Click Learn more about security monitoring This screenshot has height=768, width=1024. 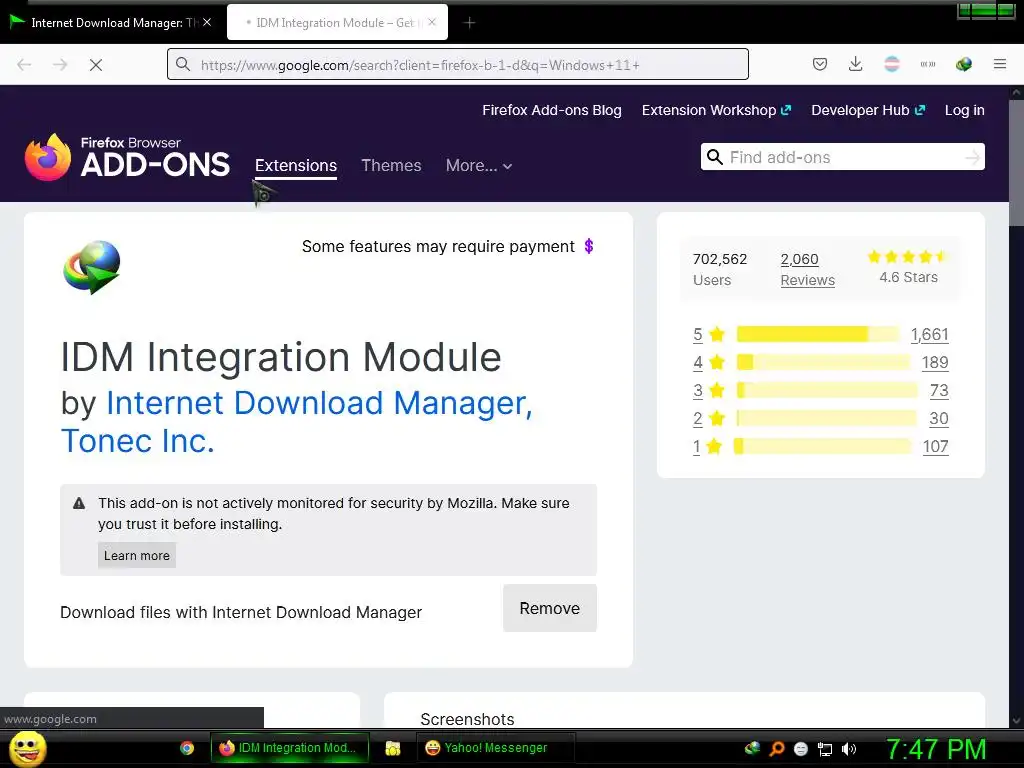point(136,556)
